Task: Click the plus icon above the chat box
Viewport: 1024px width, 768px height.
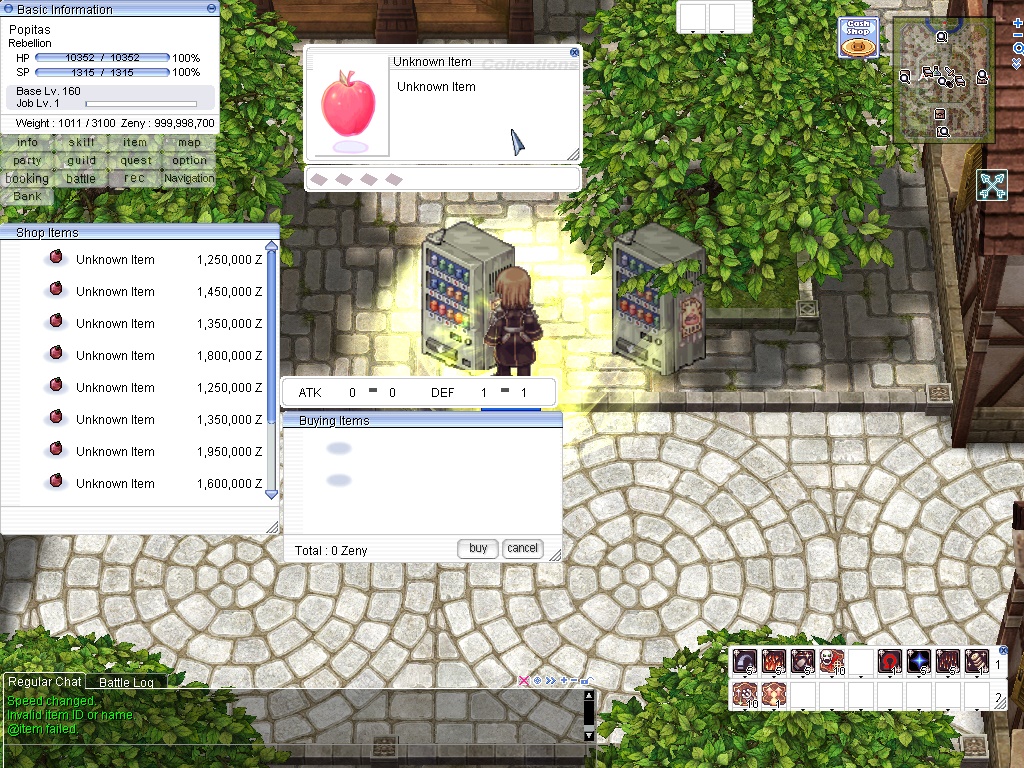Action: pos(564,680)
